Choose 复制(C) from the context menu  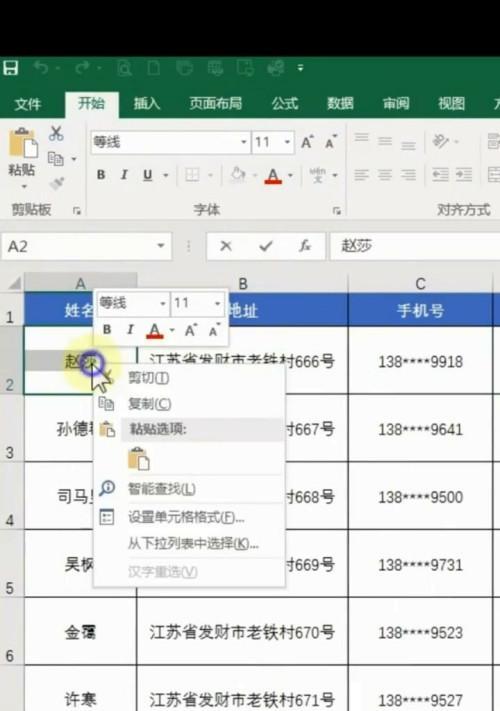(x=150, y=404)
